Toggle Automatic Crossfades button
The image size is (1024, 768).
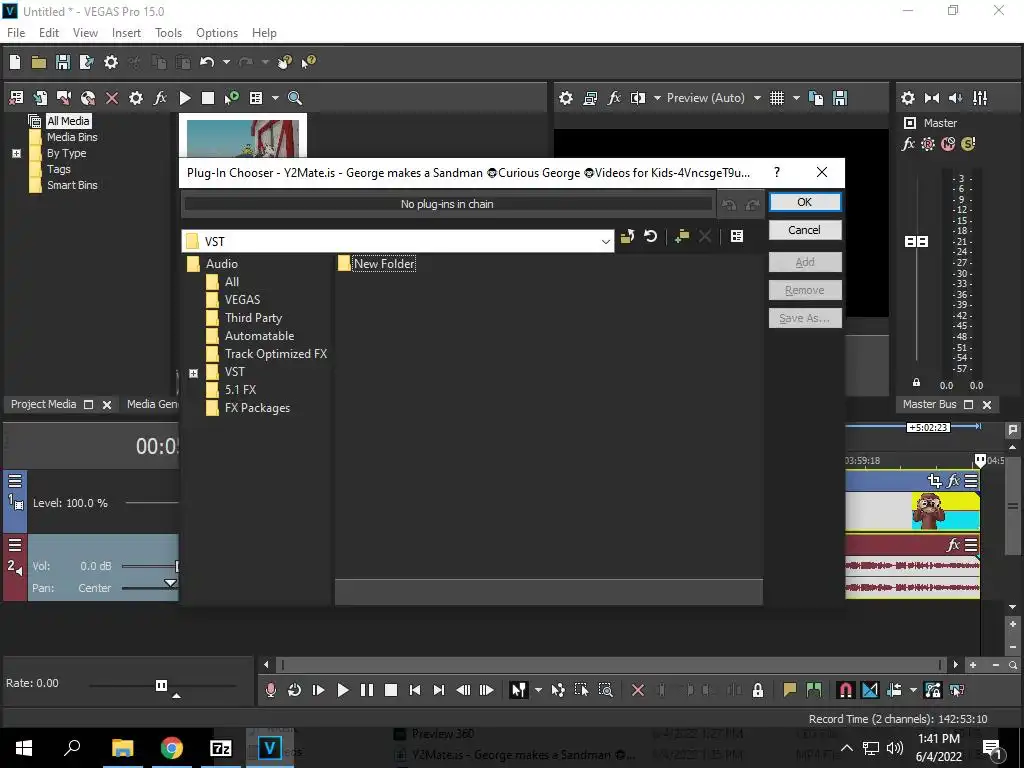[x=870, y=690]
